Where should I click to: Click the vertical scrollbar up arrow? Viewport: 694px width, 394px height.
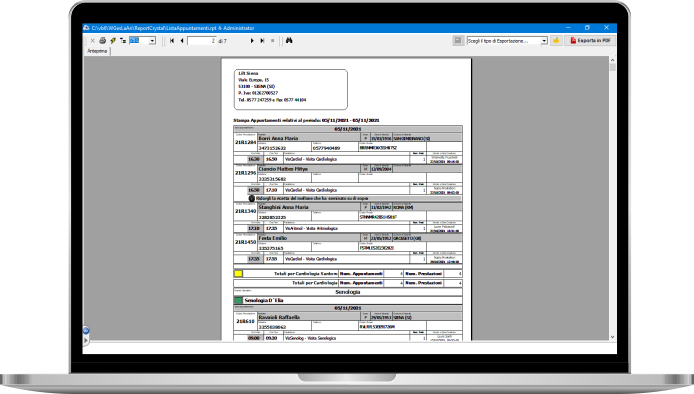[613, 60]
